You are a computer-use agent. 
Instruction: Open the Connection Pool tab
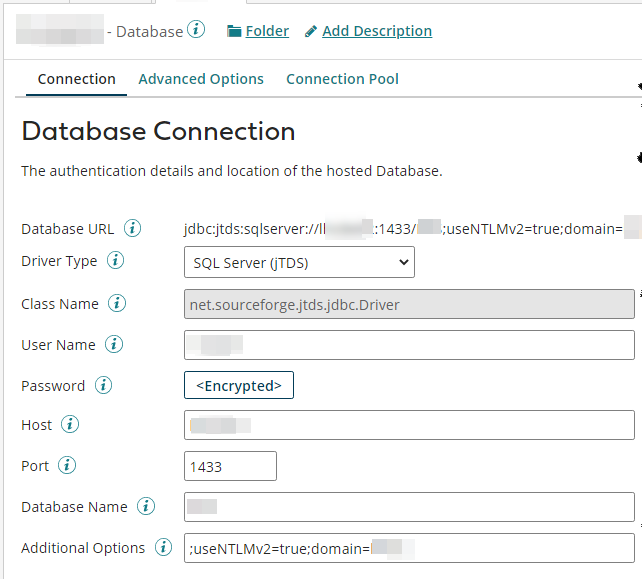342,79
